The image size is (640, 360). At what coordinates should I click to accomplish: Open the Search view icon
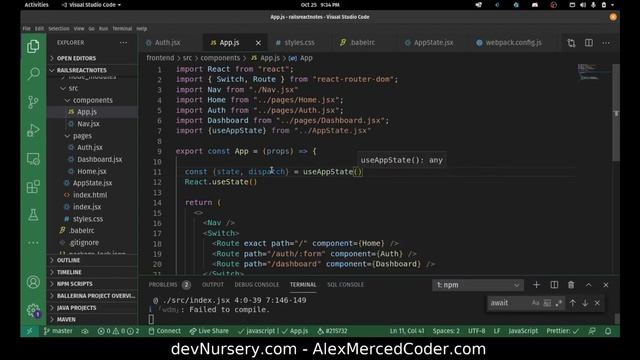tap(33, 74)
